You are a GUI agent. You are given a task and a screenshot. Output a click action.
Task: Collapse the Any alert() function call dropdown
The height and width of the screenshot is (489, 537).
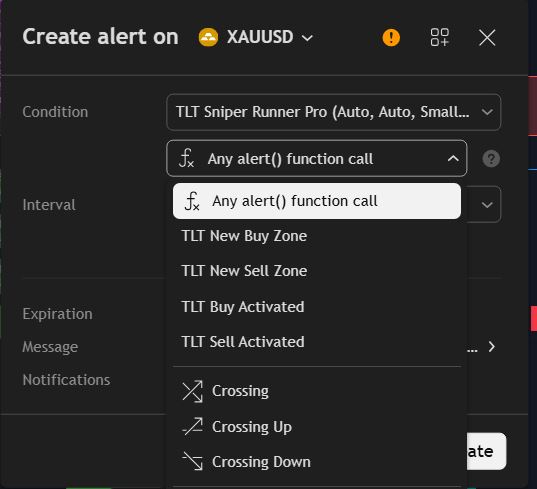coord(316,159)
